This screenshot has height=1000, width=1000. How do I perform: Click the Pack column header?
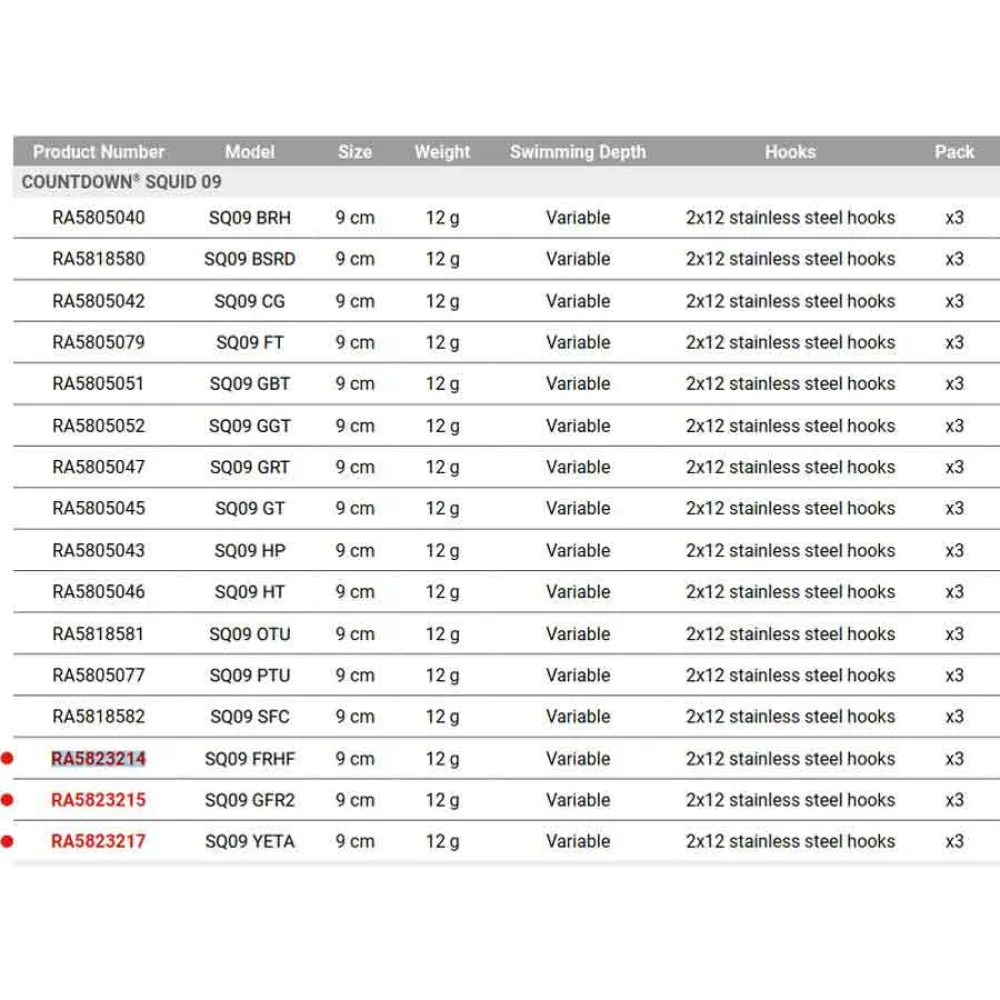click(954, 152)
